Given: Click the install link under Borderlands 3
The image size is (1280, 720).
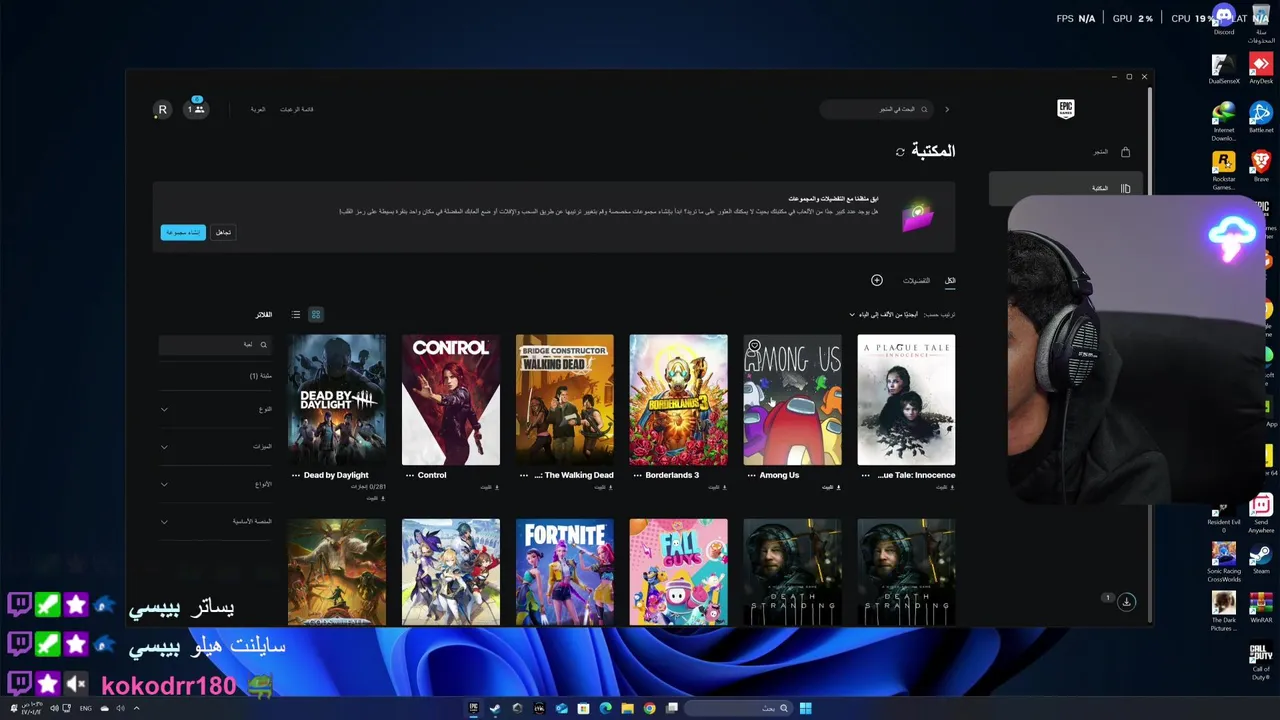Looking at the screenshot, I should tap(717, 487).
